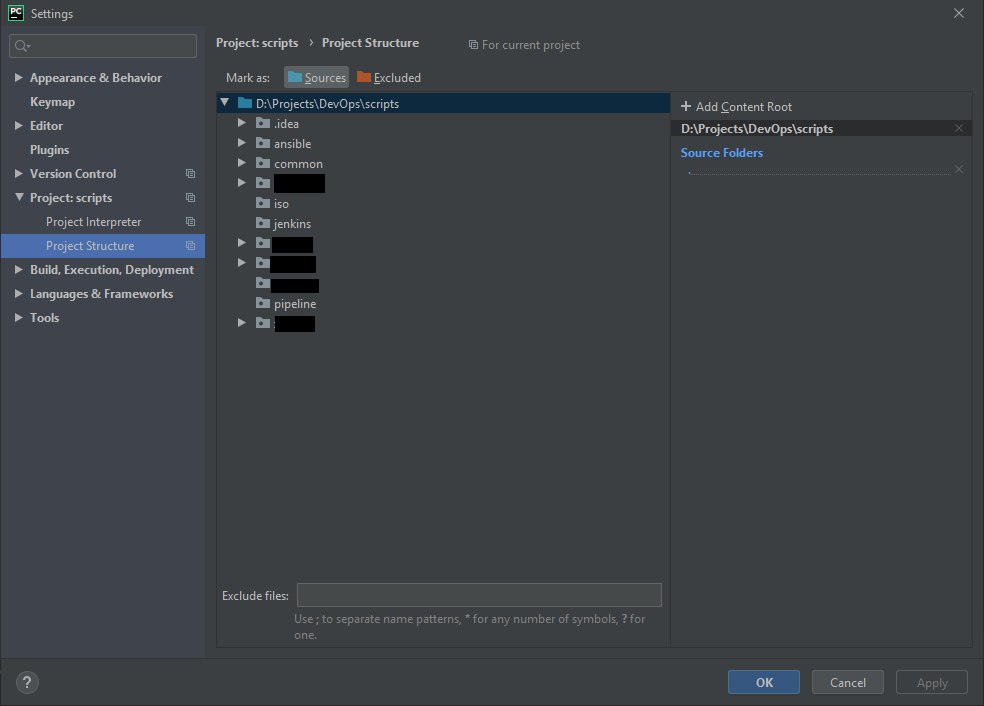The width and height of the screenshot is (984, 706).
Task: Click the Apply button
Action: [x=932, y=682]
